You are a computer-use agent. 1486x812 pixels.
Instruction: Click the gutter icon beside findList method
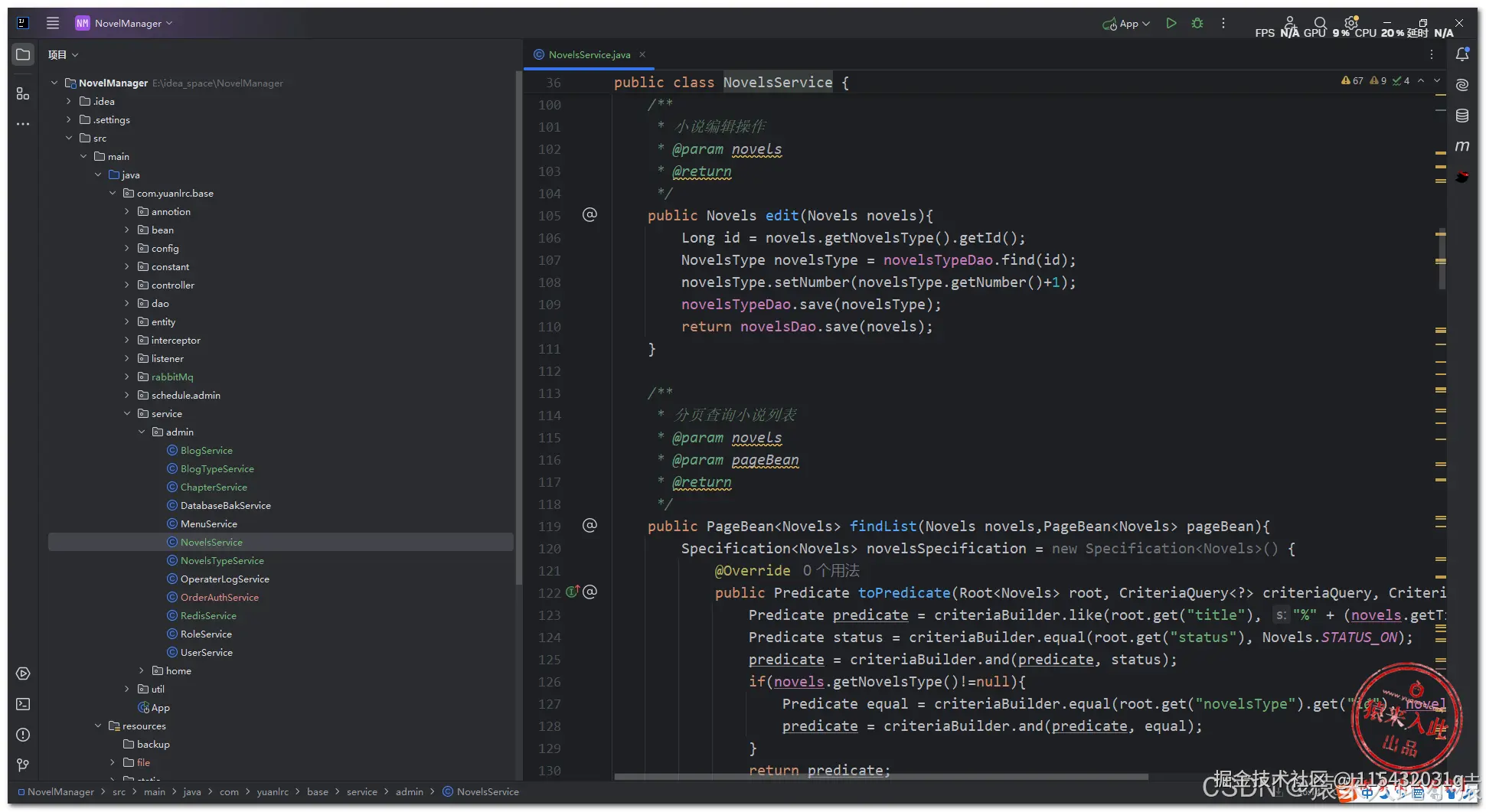click(x=590, y=526)
